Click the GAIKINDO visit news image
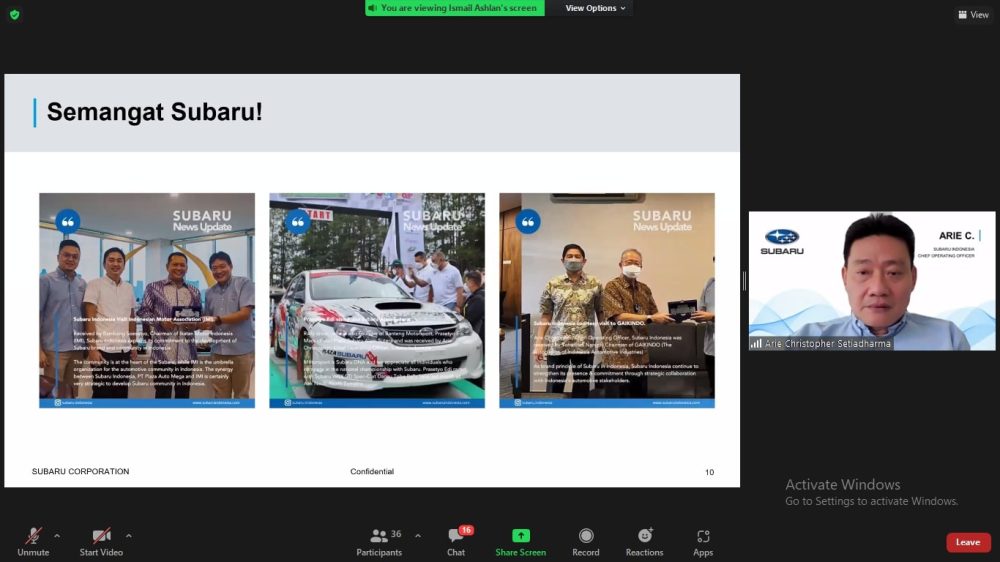This screenshot has height=562, width=1000. tap(607, 300)
